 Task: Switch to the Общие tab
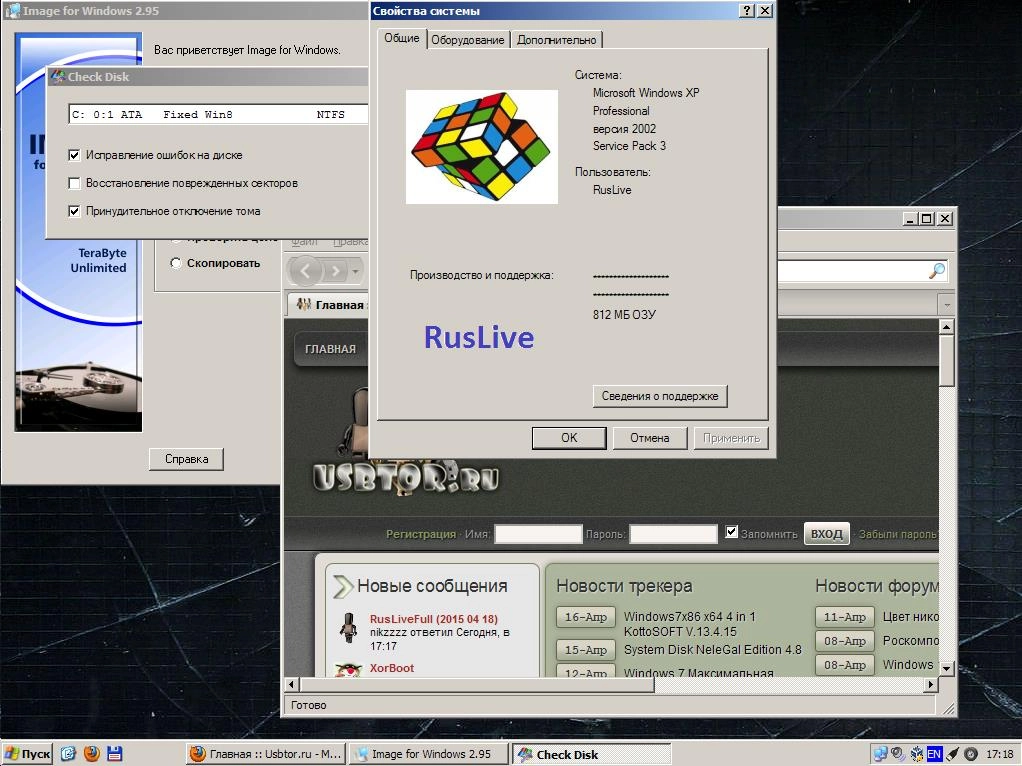(x=402, y=38)
